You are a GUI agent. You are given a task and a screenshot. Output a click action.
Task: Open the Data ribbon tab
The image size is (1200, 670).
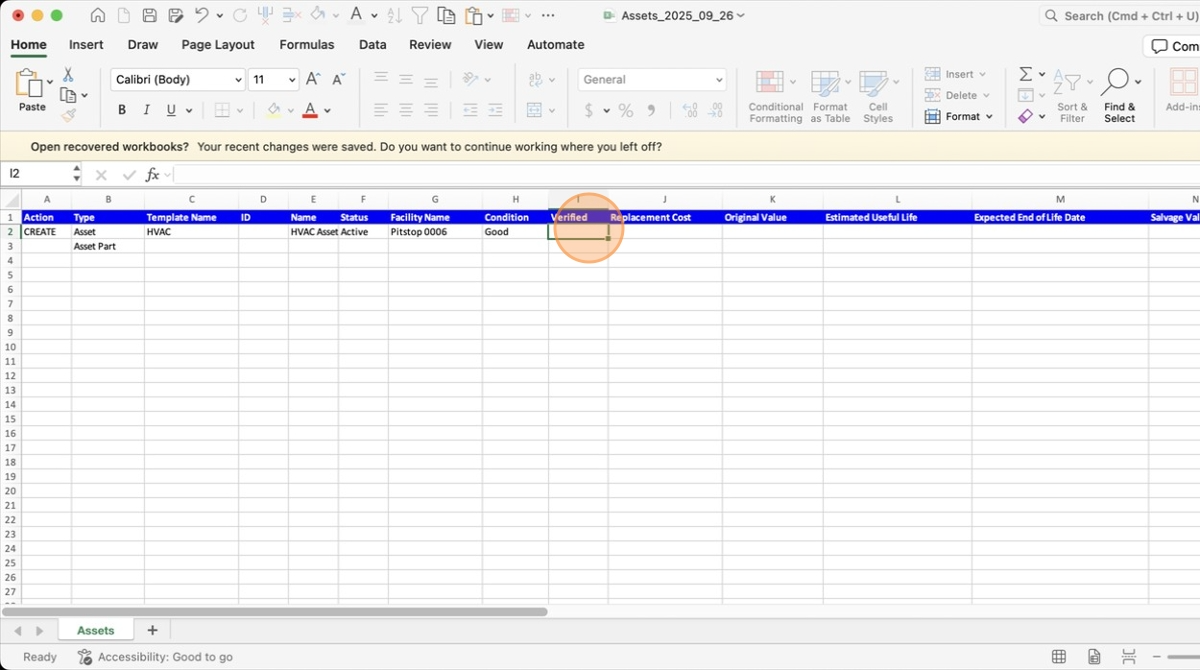click(x=372, y=45)
